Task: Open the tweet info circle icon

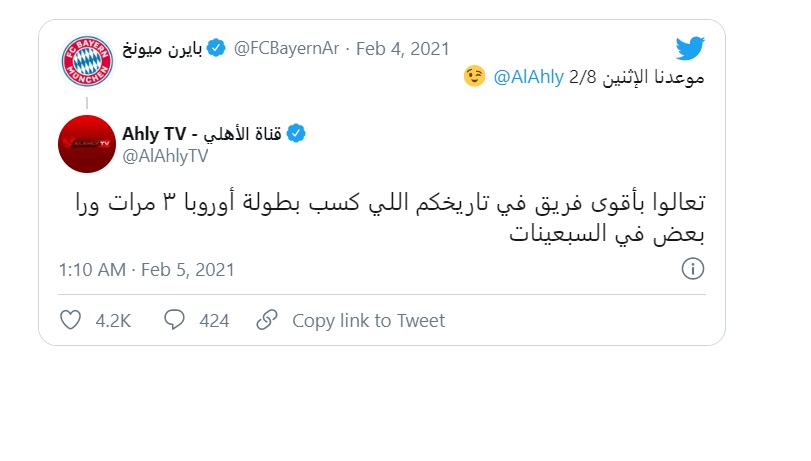Action: 693,269
